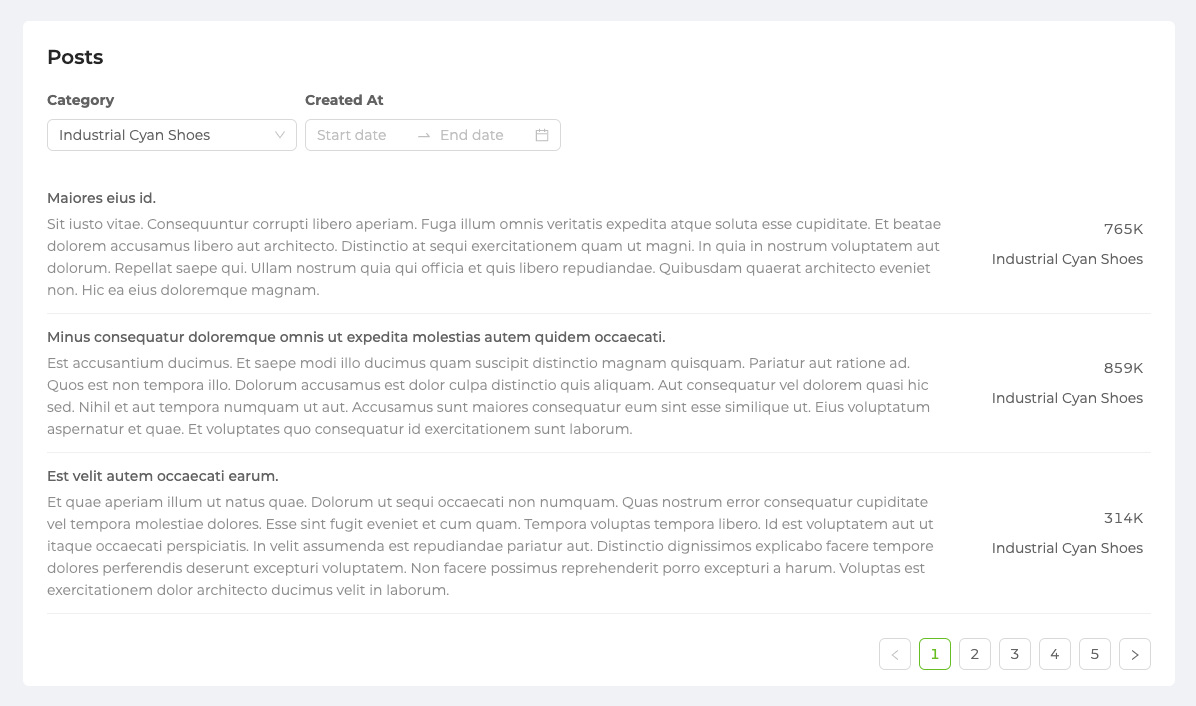Click the "Est velit autem occaecati earum." title

pos(163,476)
